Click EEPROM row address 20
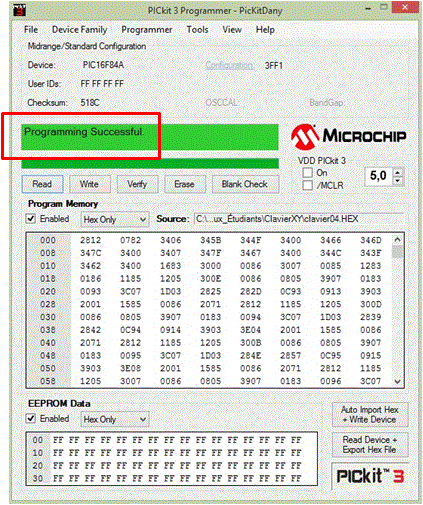 tap(38, 466)
